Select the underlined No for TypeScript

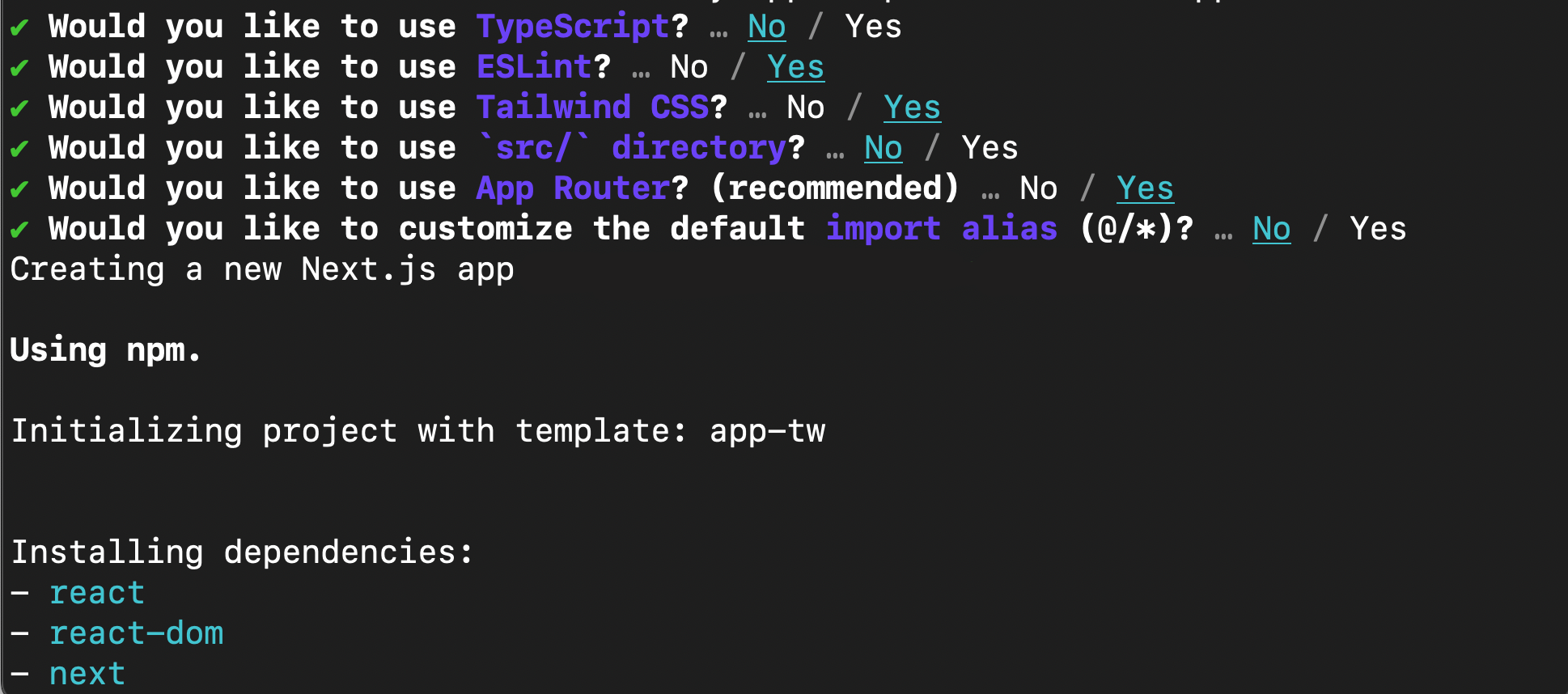766,28
